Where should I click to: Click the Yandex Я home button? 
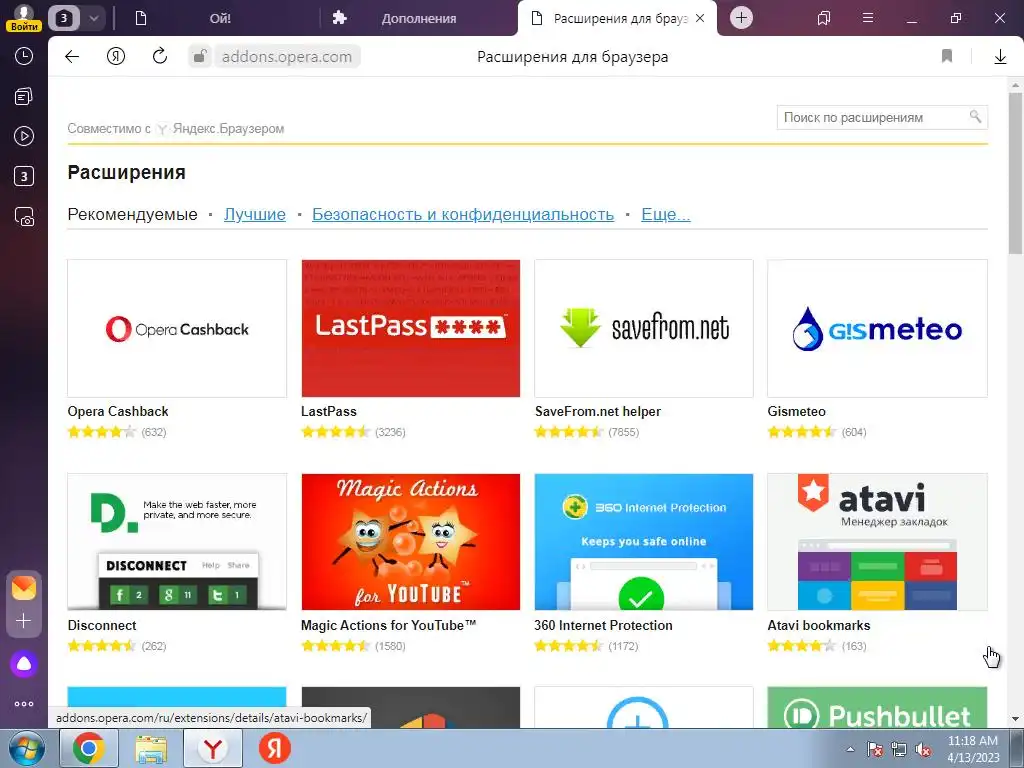(116, 57)
